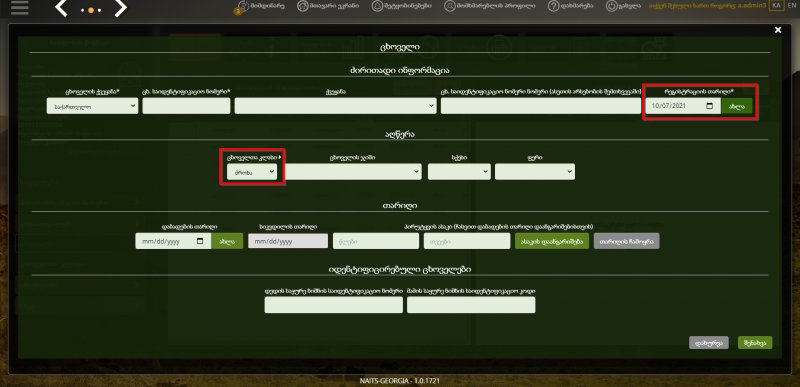
Task: Click the new identification number field
Action: pyautogui.click(x=541, y=106)
